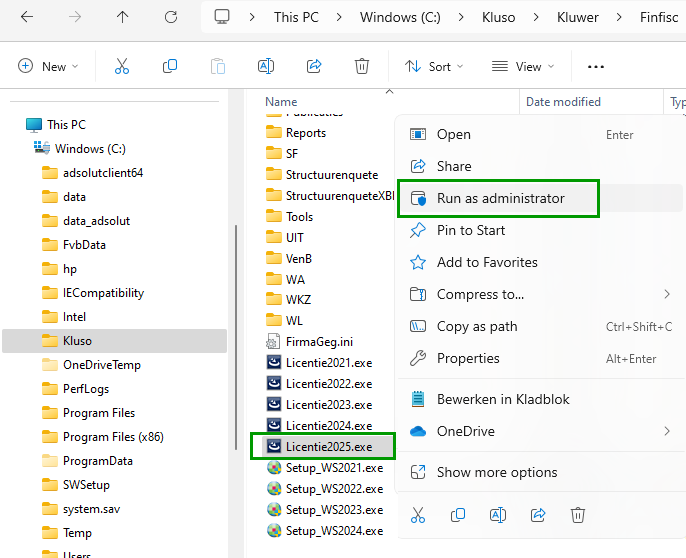Screen dimensions: 686x558
Task: Click the Copy icon in top toolbar
Action: click(x=170, y=66)
